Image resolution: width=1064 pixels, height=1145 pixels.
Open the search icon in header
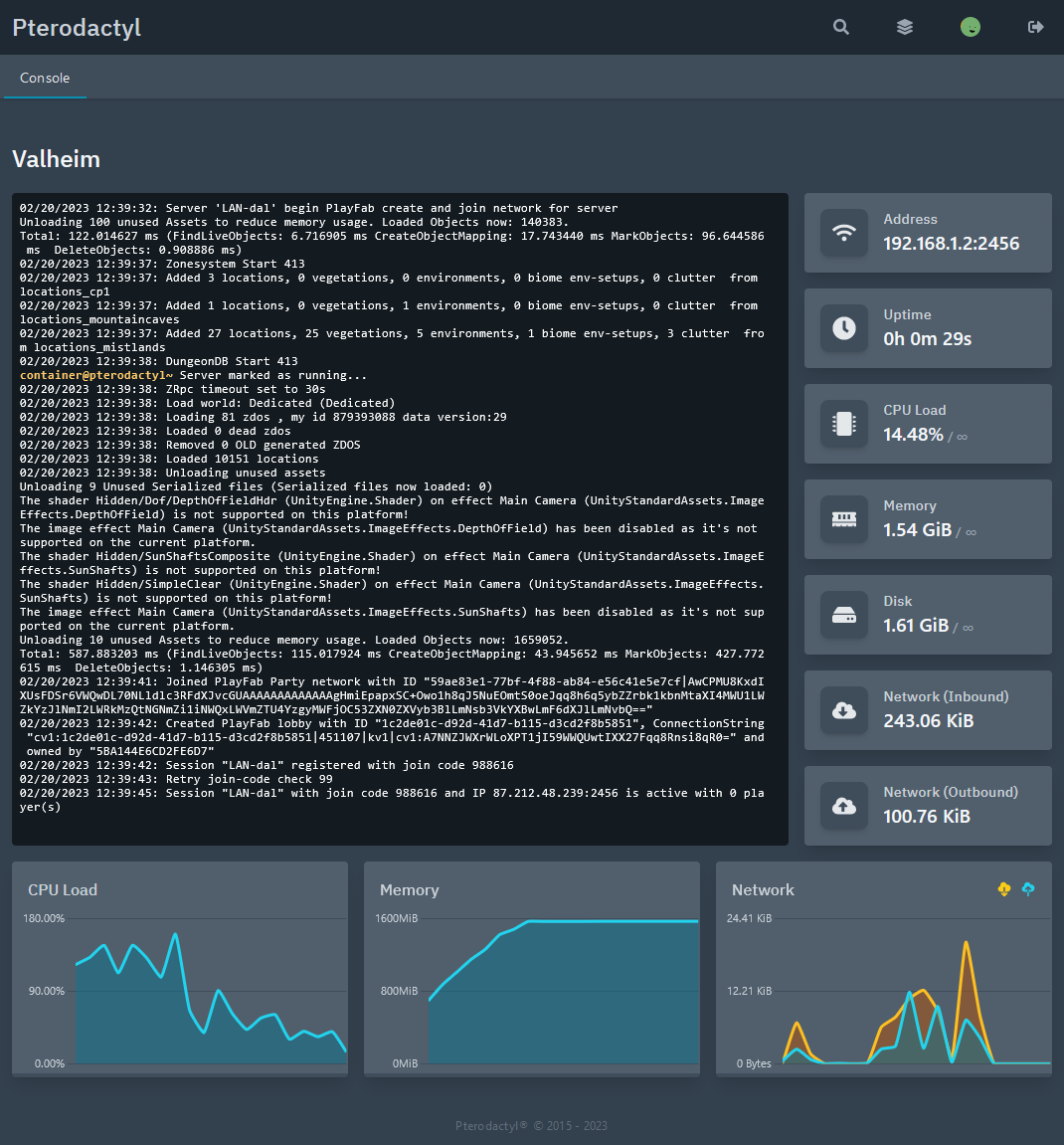841,27
